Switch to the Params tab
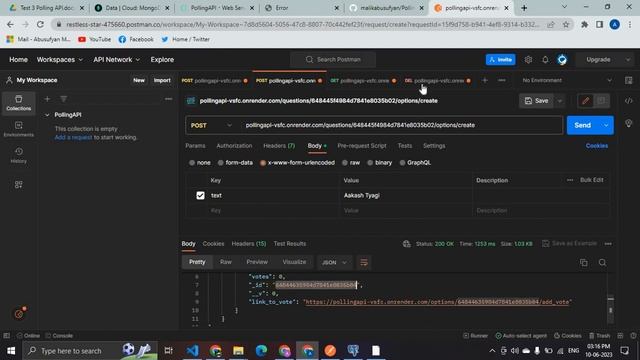 click(195, 146)
